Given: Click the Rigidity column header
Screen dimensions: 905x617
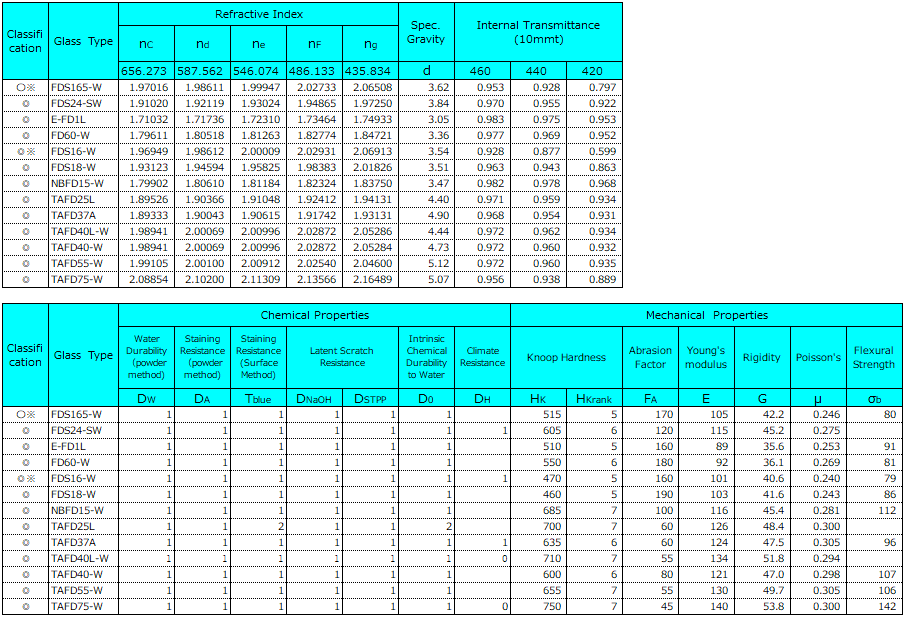Looking at the screenshot, I should [x=762, y=357].
